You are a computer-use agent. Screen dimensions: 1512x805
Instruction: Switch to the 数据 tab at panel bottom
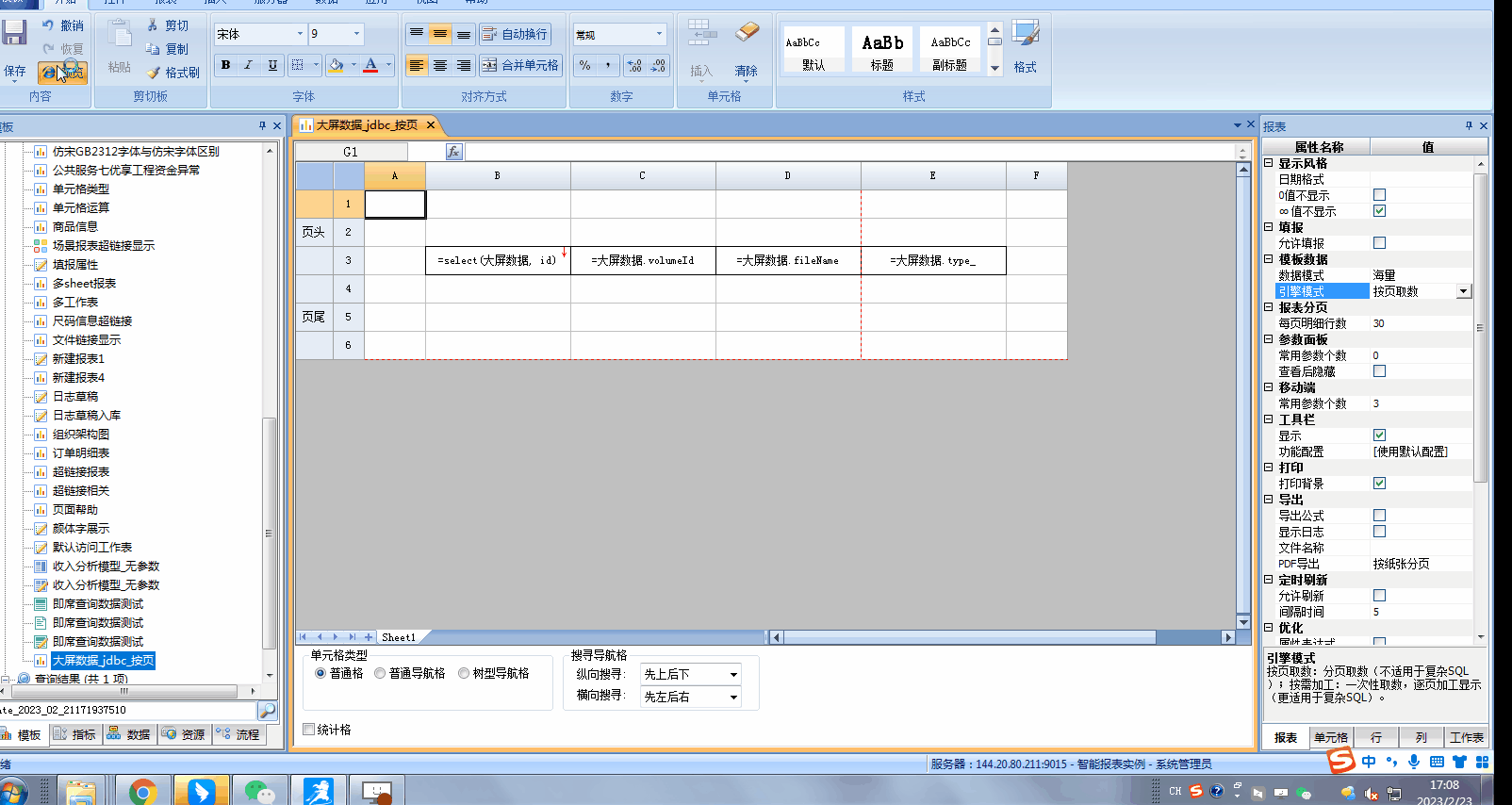129,734
